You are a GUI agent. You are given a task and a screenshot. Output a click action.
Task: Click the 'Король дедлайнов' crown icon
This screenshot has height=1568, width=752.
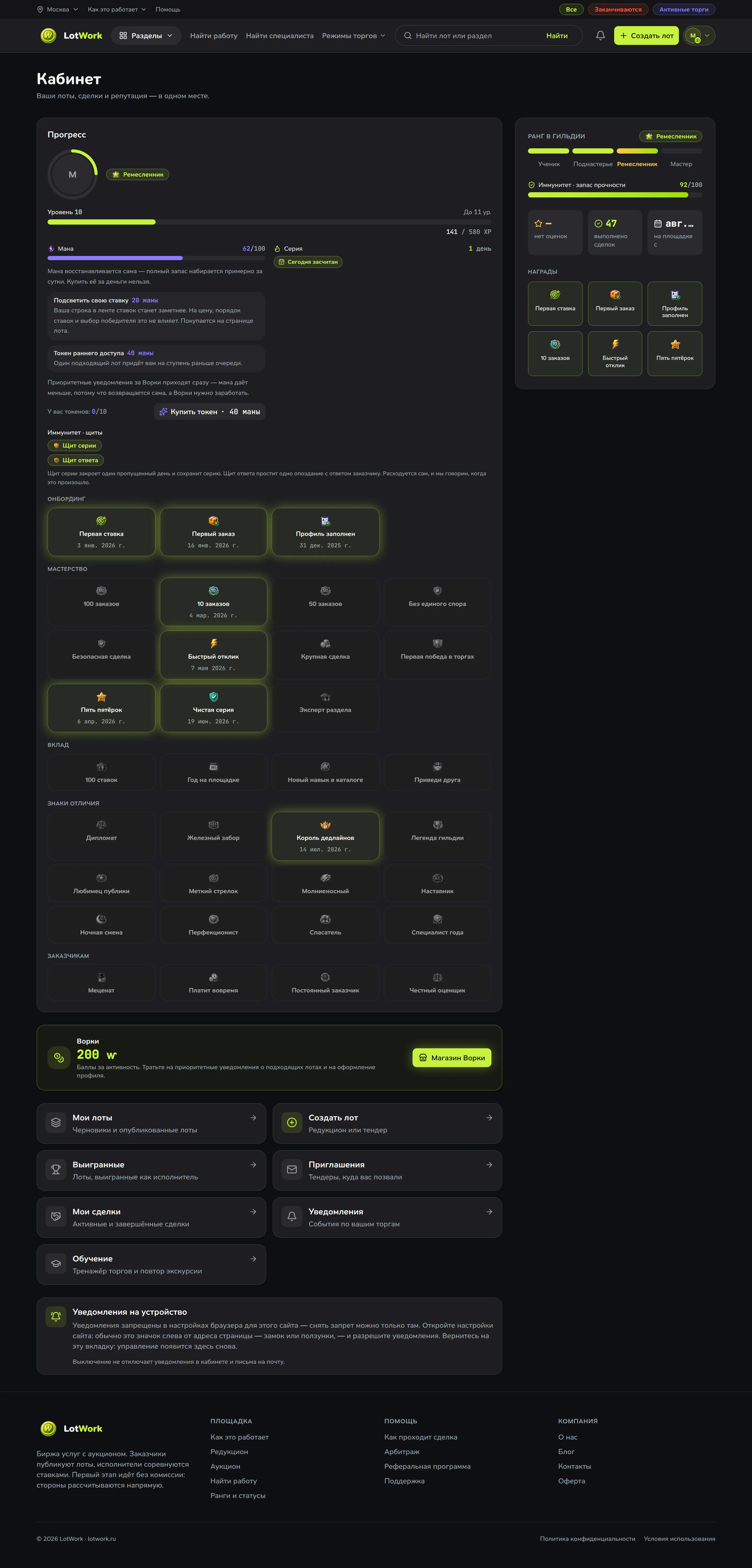[326, 825]
